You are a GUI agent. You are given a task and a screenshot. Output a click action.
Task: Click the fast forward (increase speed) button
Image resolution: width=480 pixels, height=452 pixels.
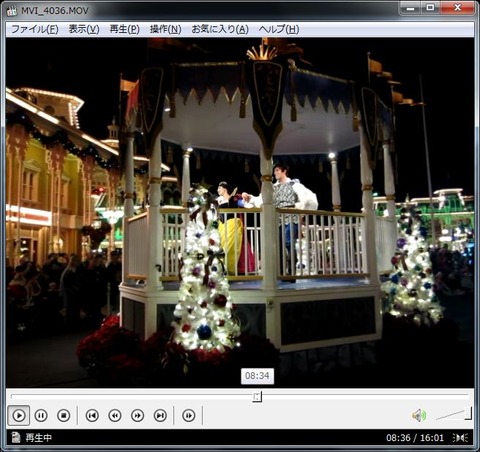coord(138,416)
